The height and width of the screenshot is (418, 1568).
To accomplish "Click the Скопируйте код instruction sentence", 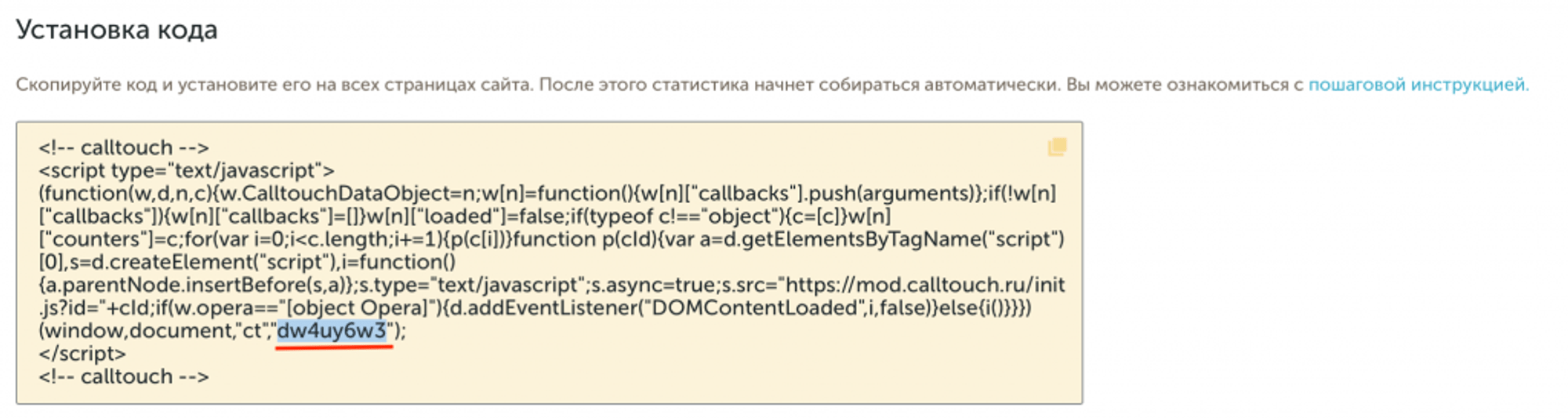I will [535, 85].
